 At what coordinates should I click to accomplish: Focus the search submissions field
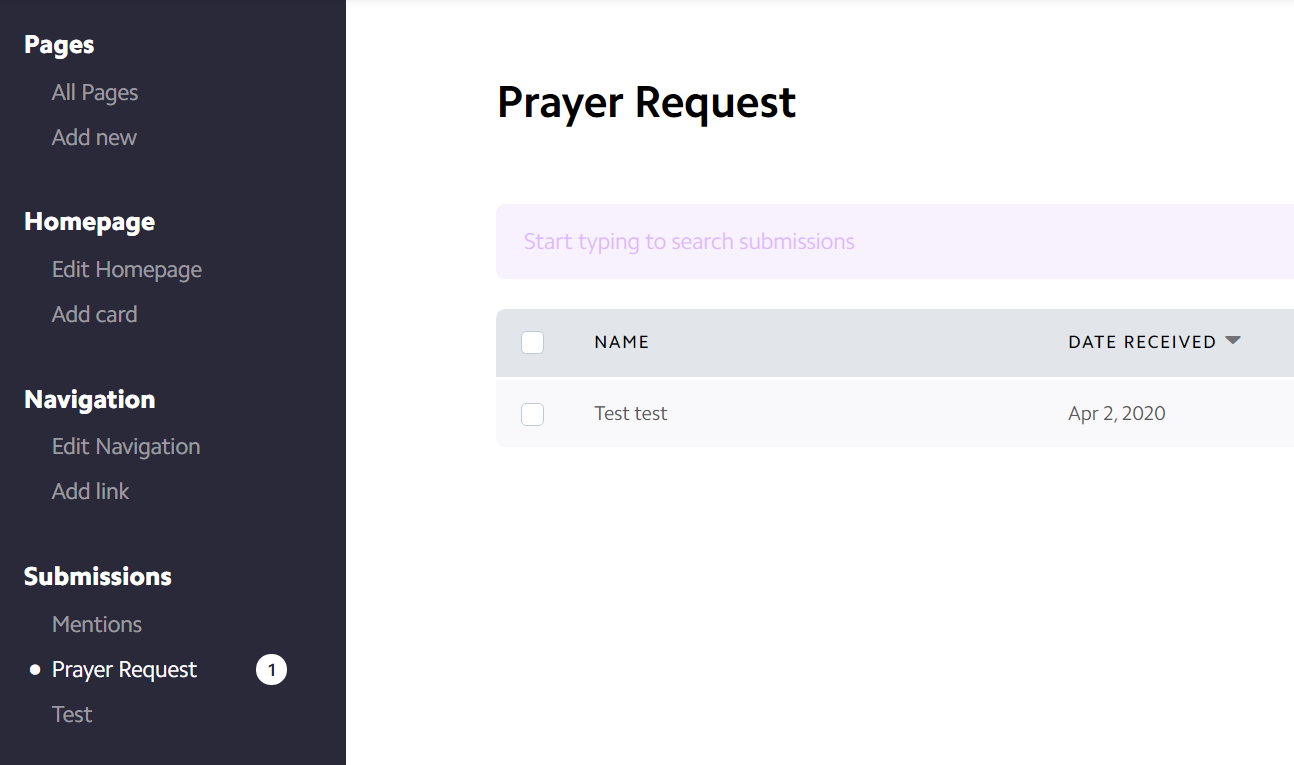[x=895, y=242]
